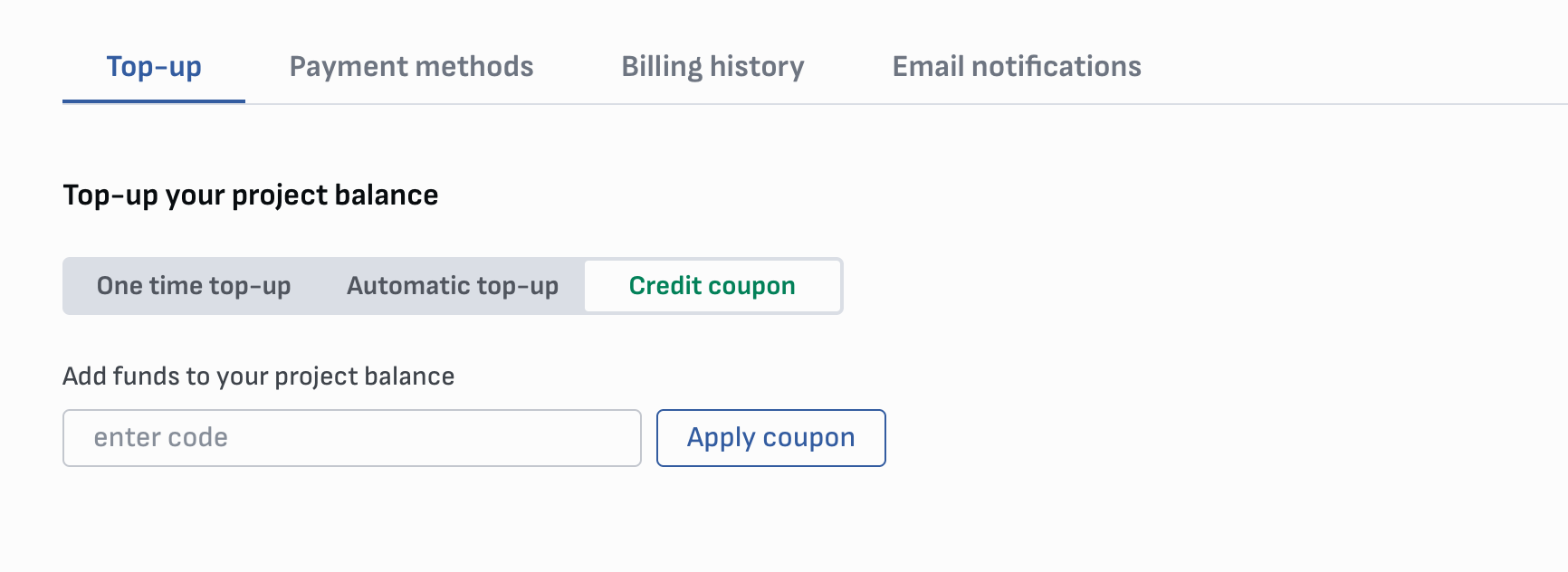
Task: Select the Top-up tab
Action: pos(154,67)
